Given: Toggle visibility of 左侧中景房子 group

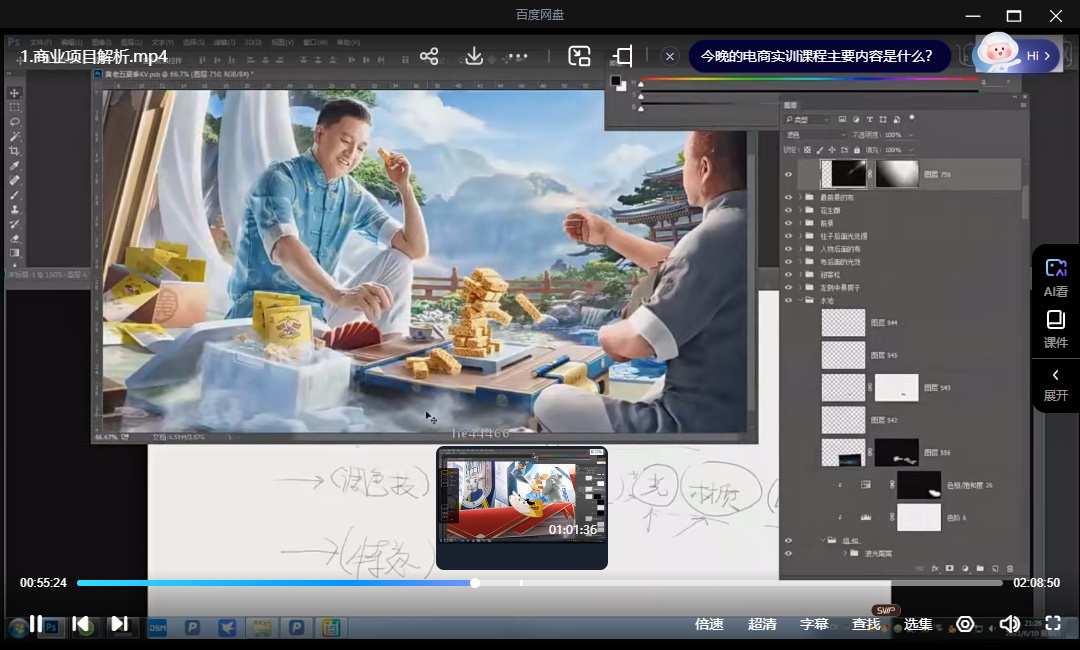Looking at the screenshot, I should (789, 287).
